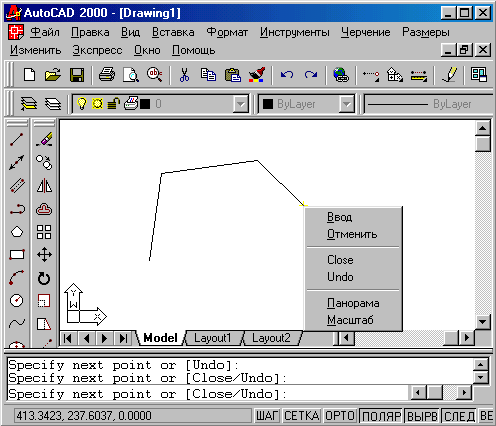
Task: Click the New drawing icon
Action: point(29,75)
